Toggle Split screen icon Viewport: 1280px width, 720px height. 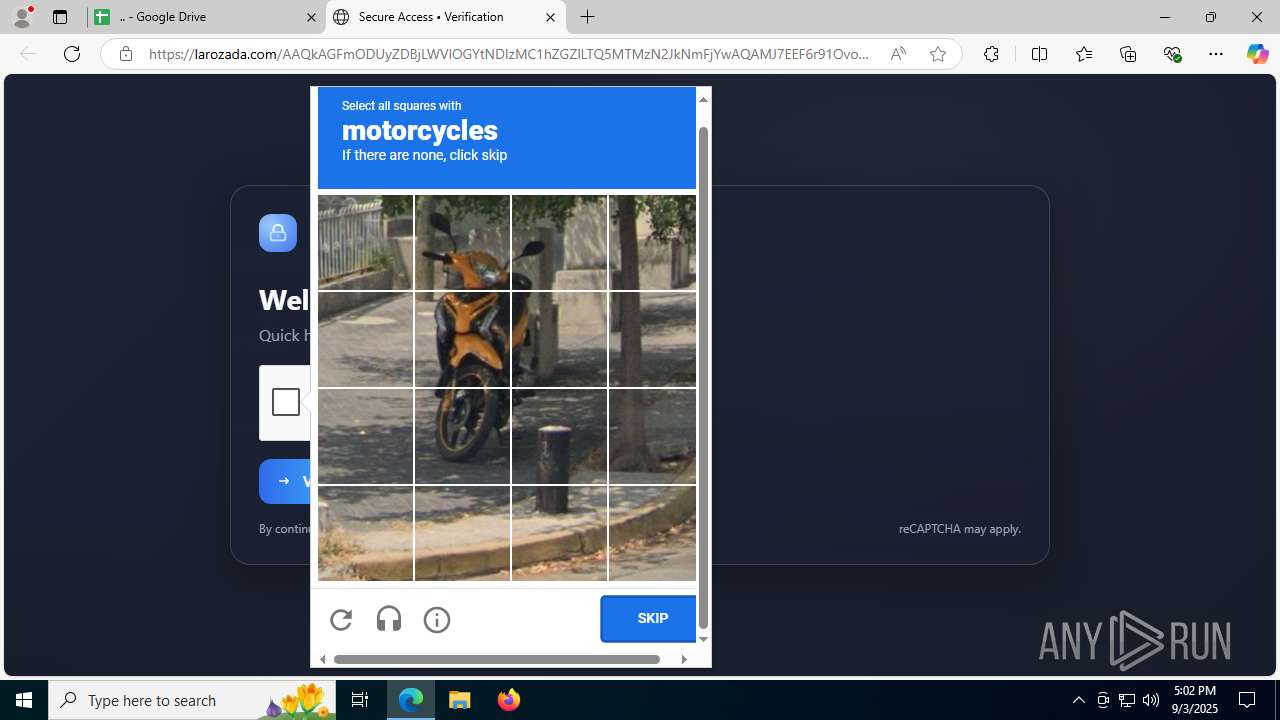click(x=1039, y=54)
